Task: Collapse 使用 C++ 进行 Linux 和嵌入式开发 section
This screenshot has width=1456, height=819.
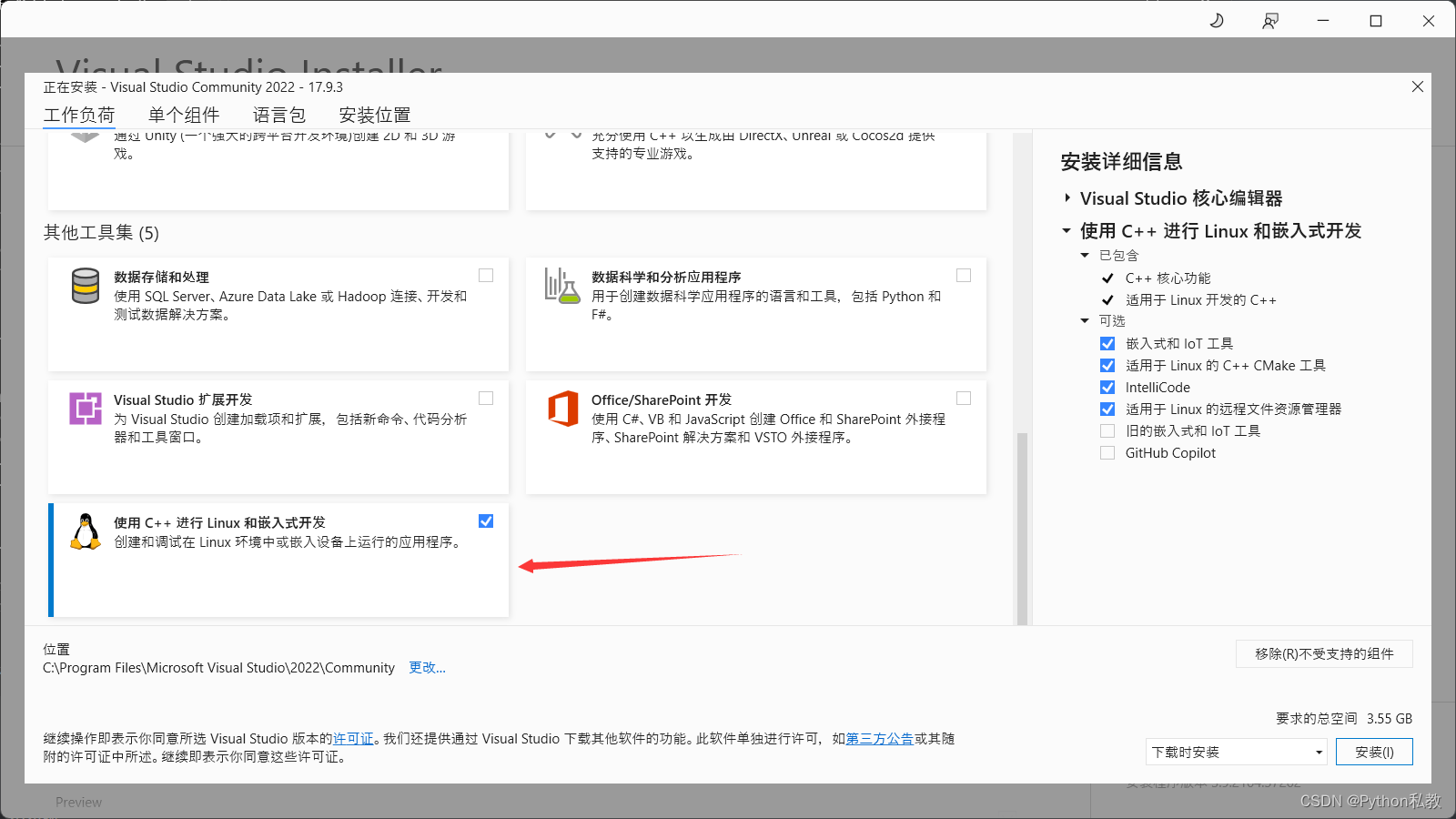Action: tap(1067, 230)
